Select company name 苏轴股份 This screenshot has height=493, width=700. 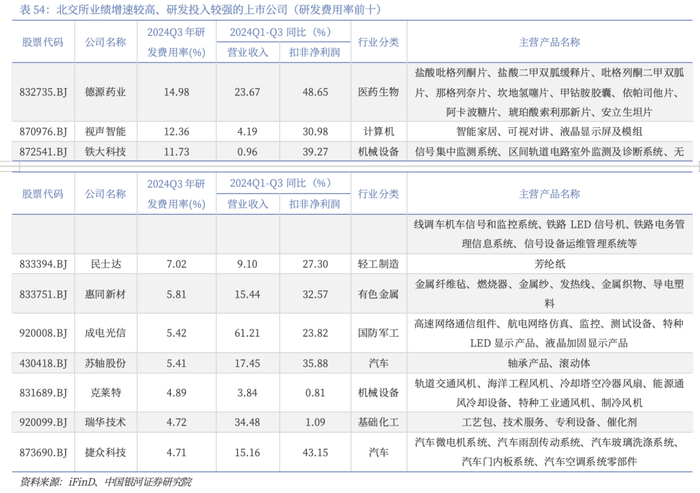pos(105,363)
